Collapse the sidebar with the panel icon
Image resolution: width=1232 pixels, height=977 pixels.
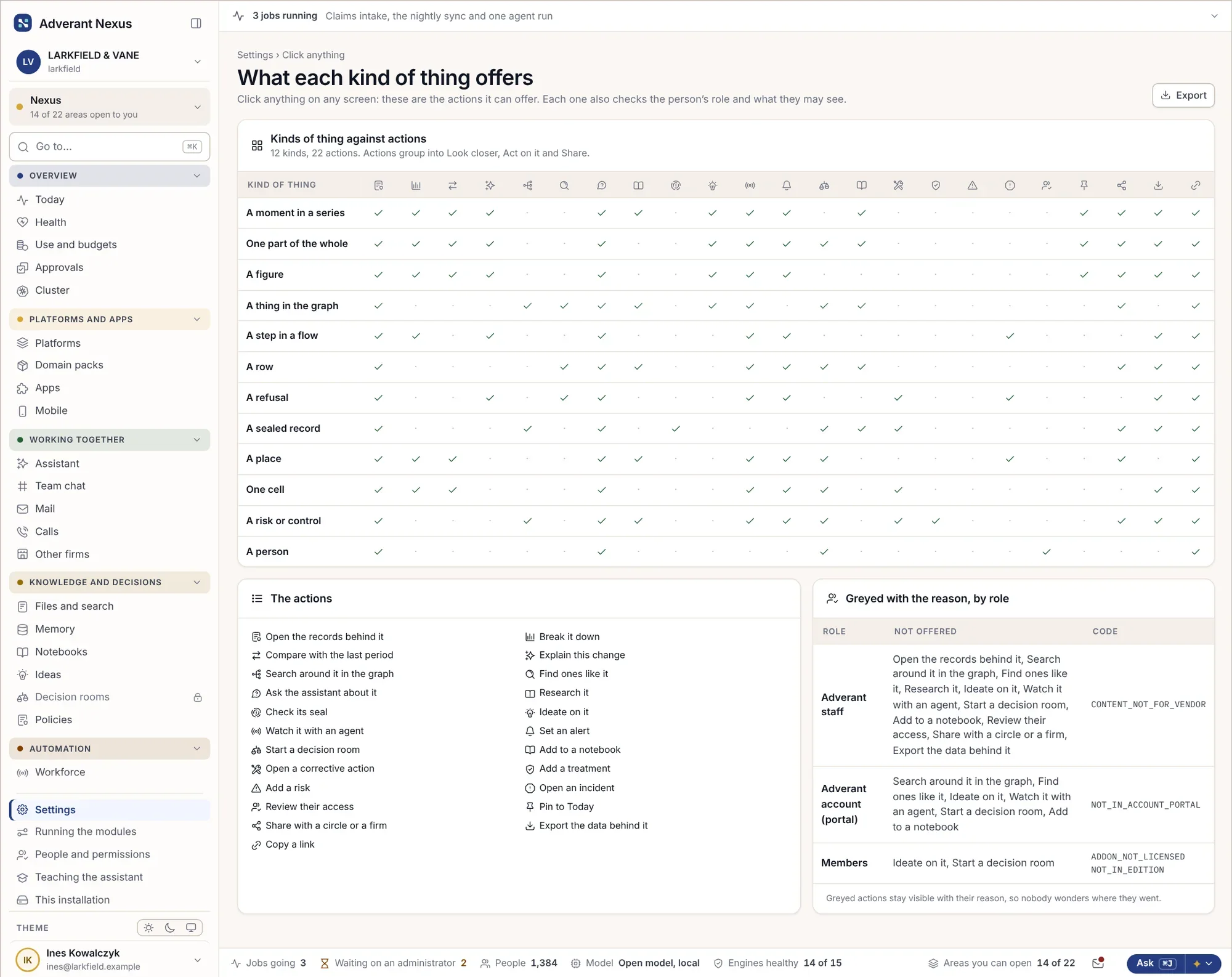point(196,23)
